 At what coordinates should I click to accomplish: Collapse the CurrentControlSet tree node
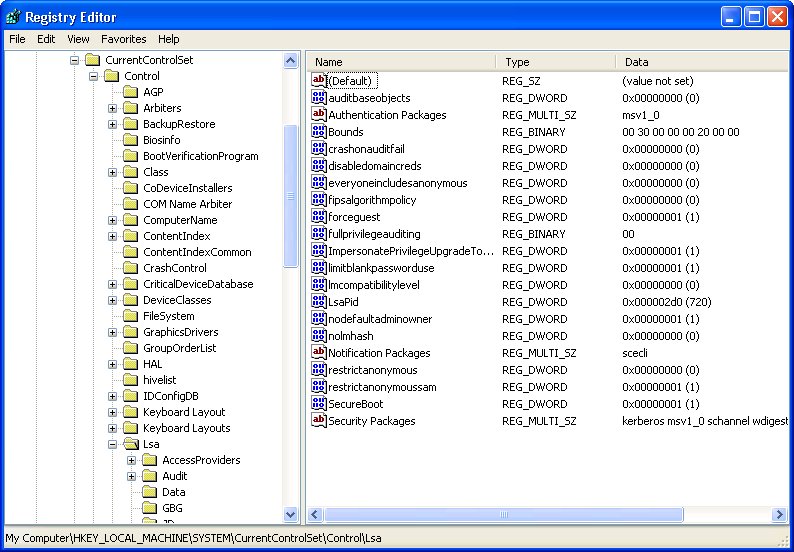pos(74,60)
